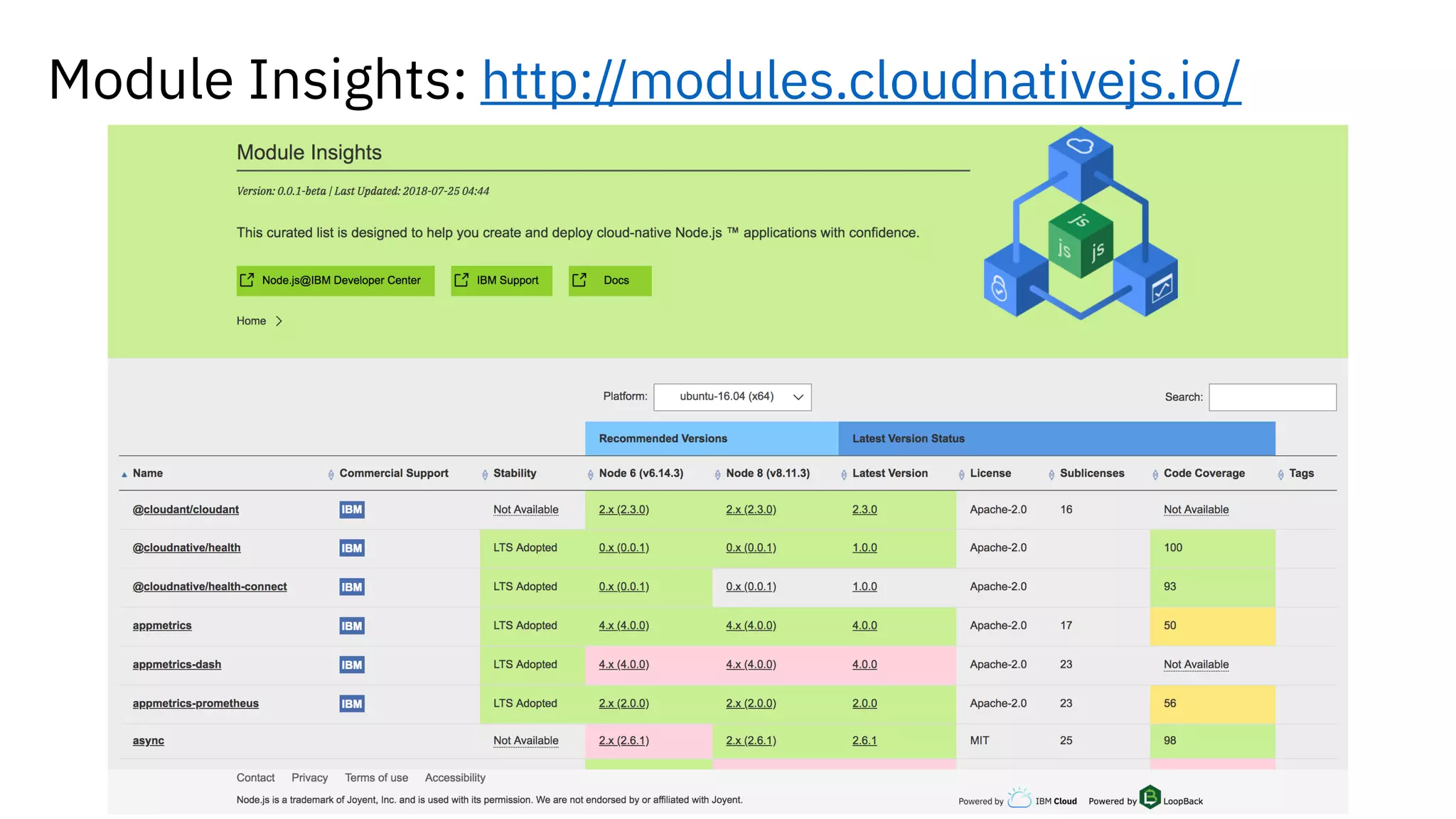Click code coverage value 50 in appmetrics row
Image resolution: width=1456 pixels, height=819 pixels.
coord(1169,626)
